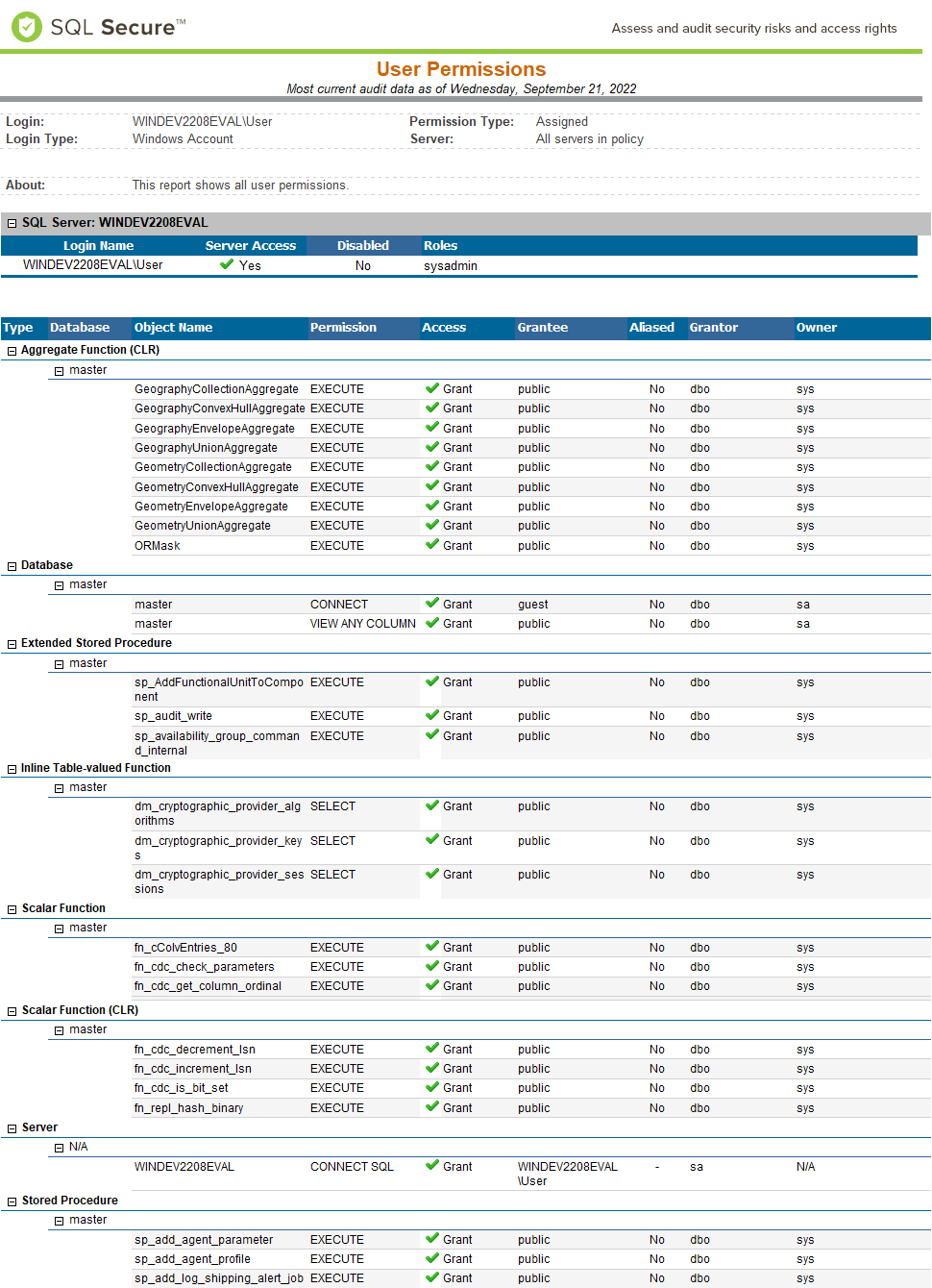The height and width of the screenshot is (1288, 932).
Task: Collapse the Stored Procedure group
Action: tap(12, 1201)
